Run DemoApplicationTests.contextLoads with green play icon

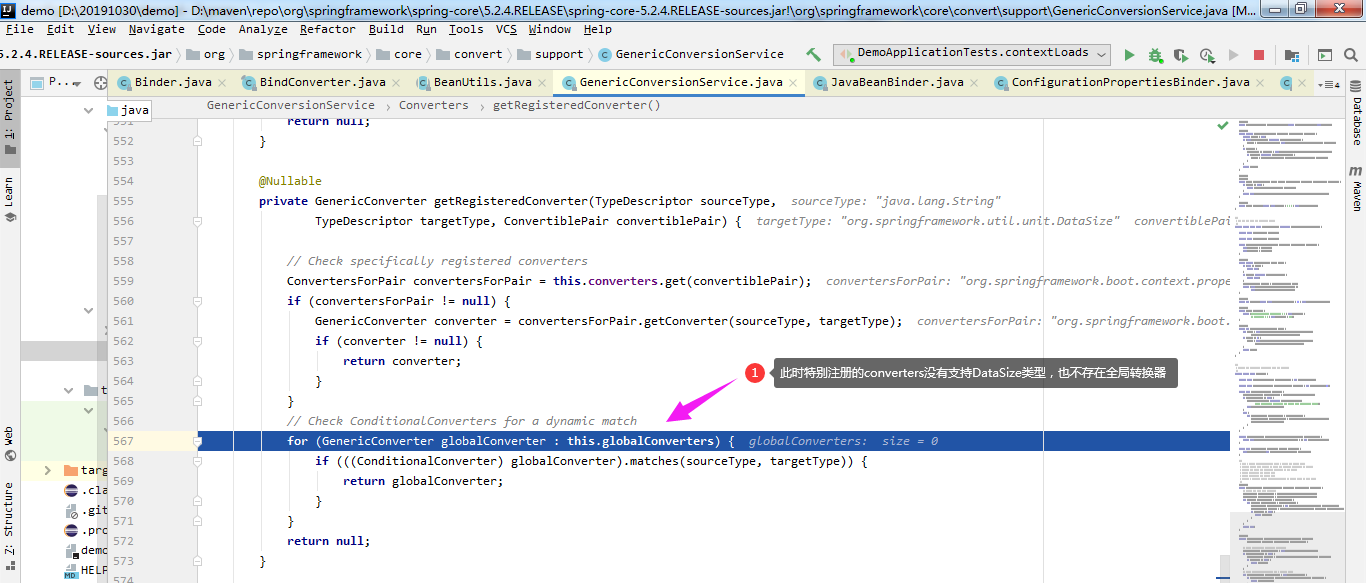point(1130,55)
